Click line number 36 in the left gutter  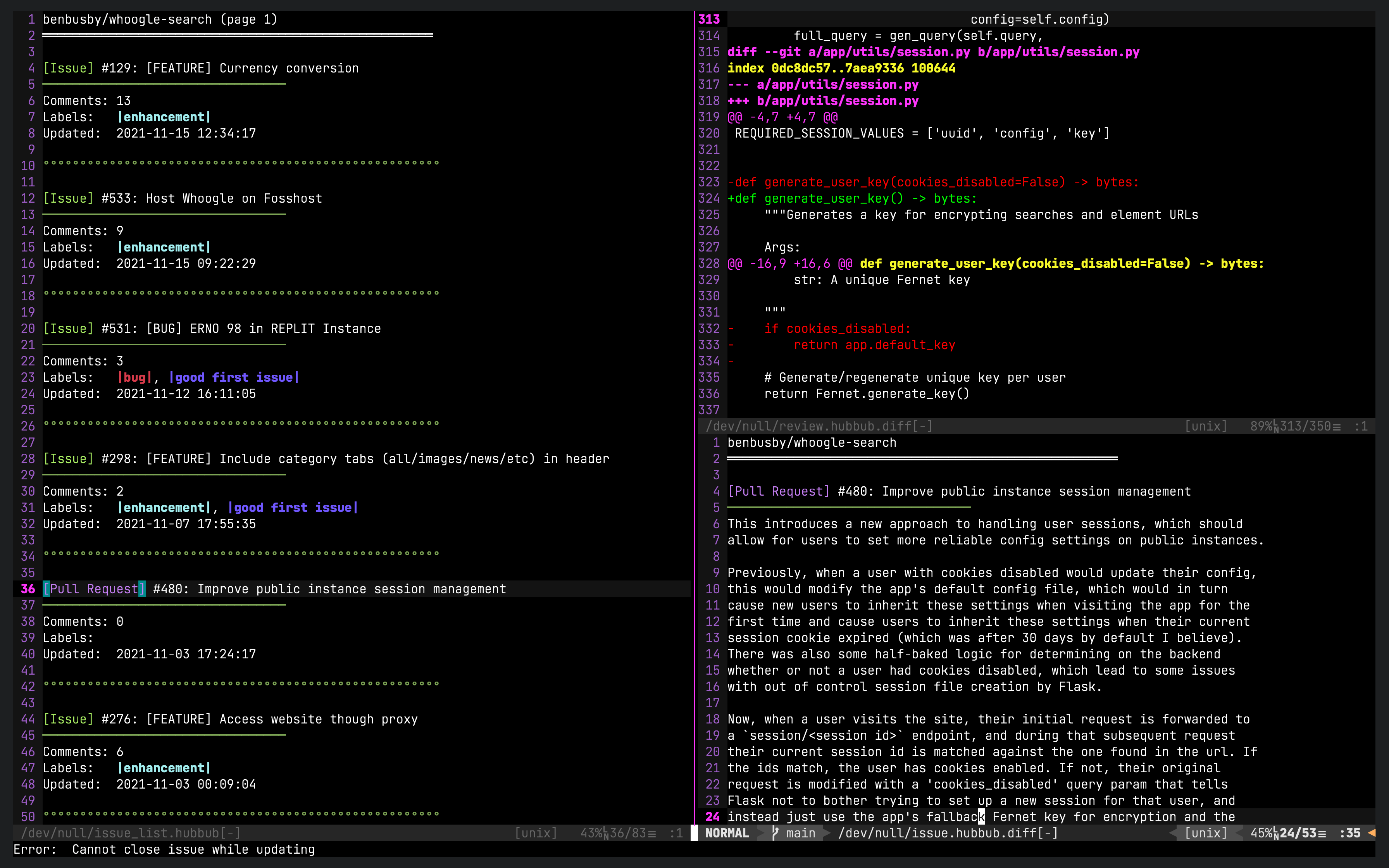click(28, 589)
